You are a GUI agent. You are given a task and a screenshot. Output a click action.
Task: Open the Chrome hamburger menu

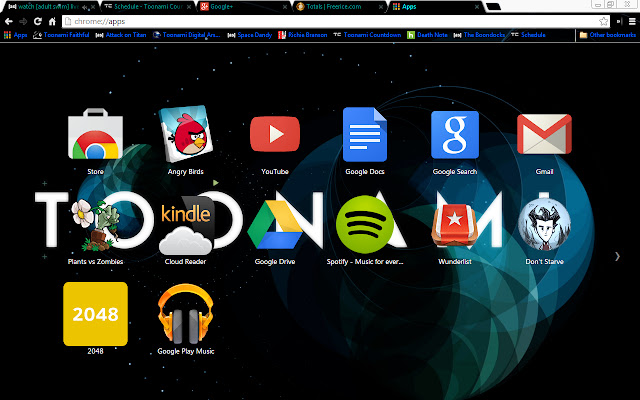(x=632, y=21)
